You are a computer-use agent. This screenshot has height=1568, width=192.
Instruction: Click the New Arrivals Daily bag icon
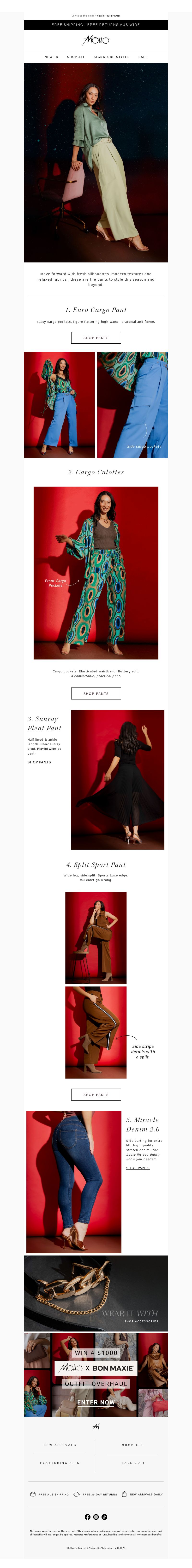pos(124,1494)
